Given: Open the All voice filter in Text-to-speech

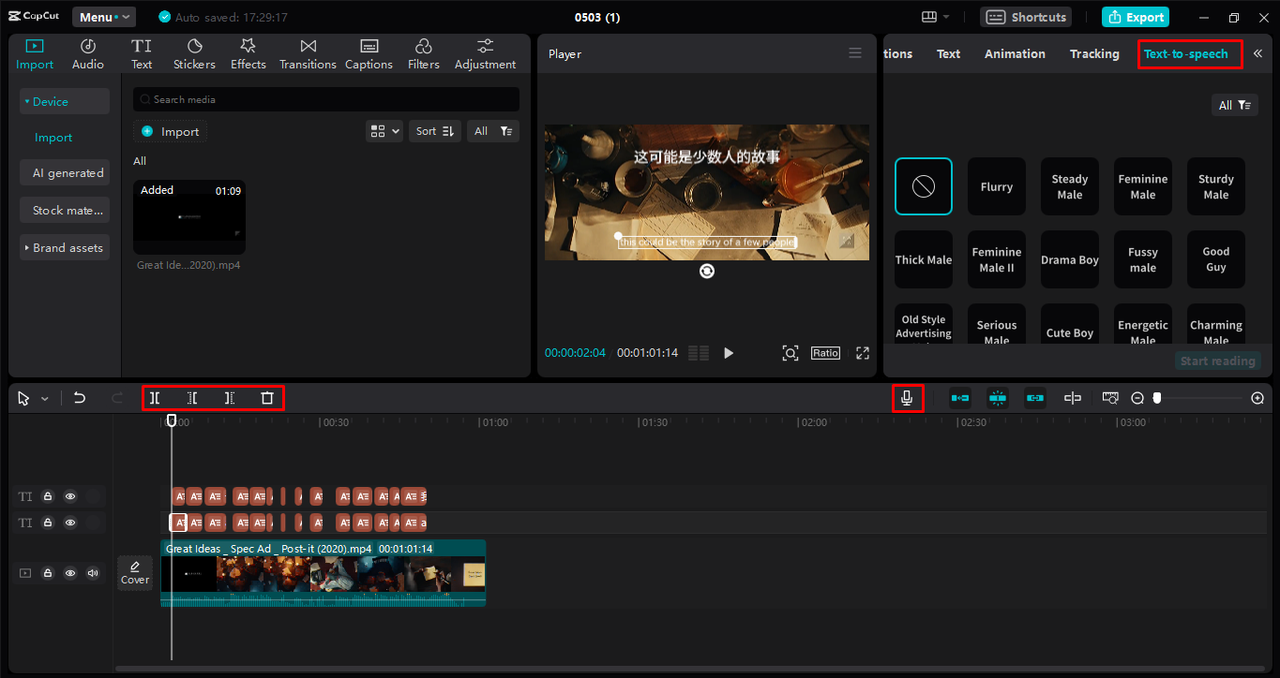Looking at the screenshot, I should (1234, 105).
